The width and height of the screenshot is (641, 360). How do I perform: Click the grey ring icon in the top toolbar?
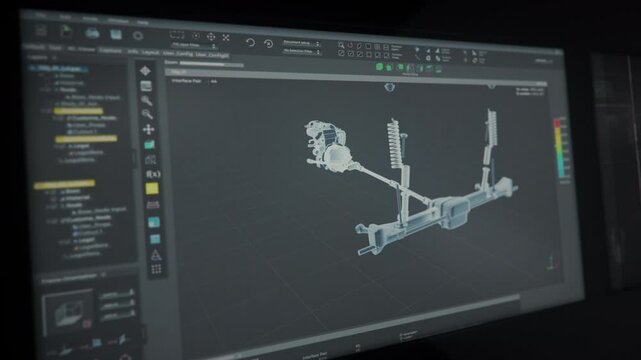coord(138,36)
